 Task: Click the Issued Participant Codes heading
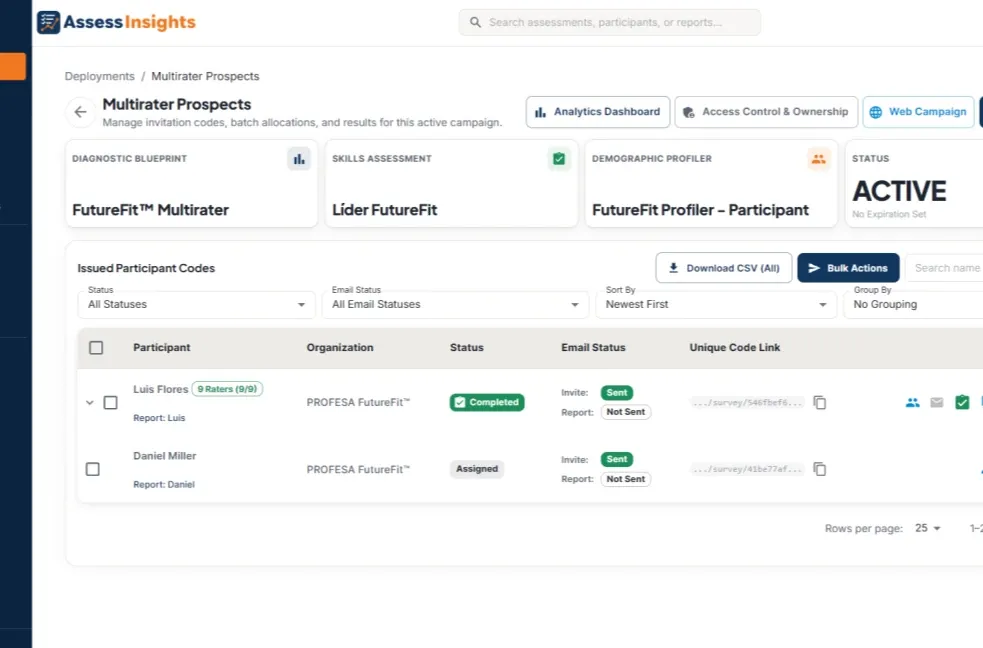coord(146,268)
